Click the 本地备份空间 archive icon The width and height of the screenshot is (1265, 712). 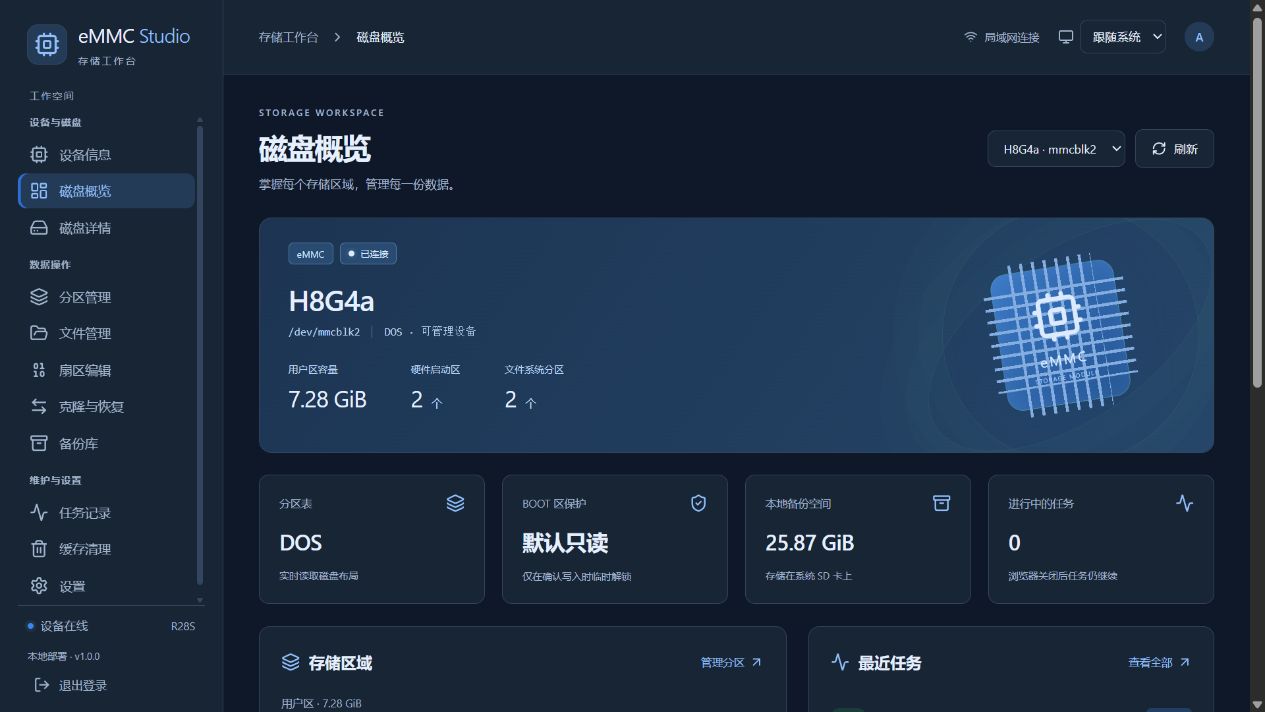click(941, 503)
